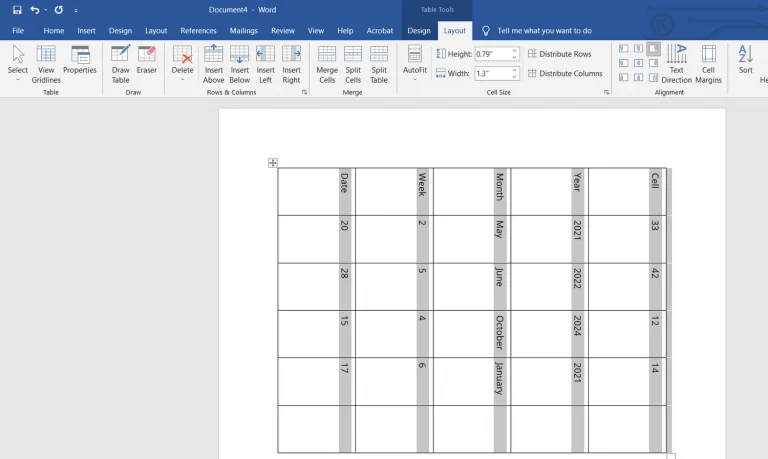
Task: Switch to the Home tab
Action: tap(53, 30)
